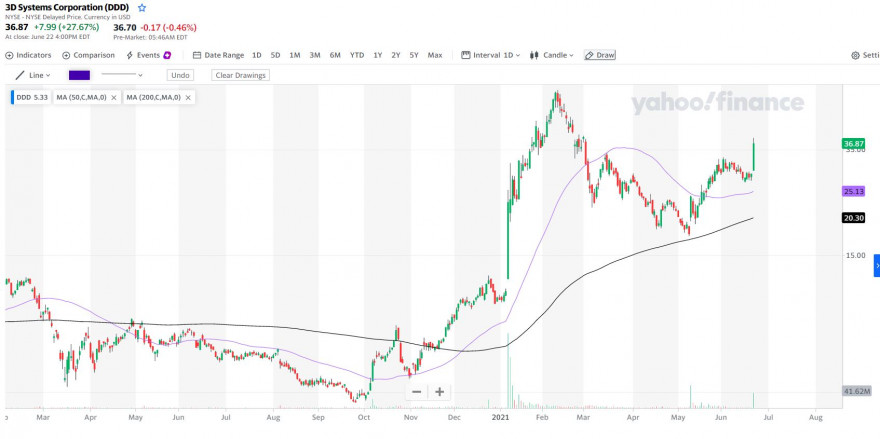Click the 25.13 MA50 value tag
880x439 pixels.
(854, 191)
